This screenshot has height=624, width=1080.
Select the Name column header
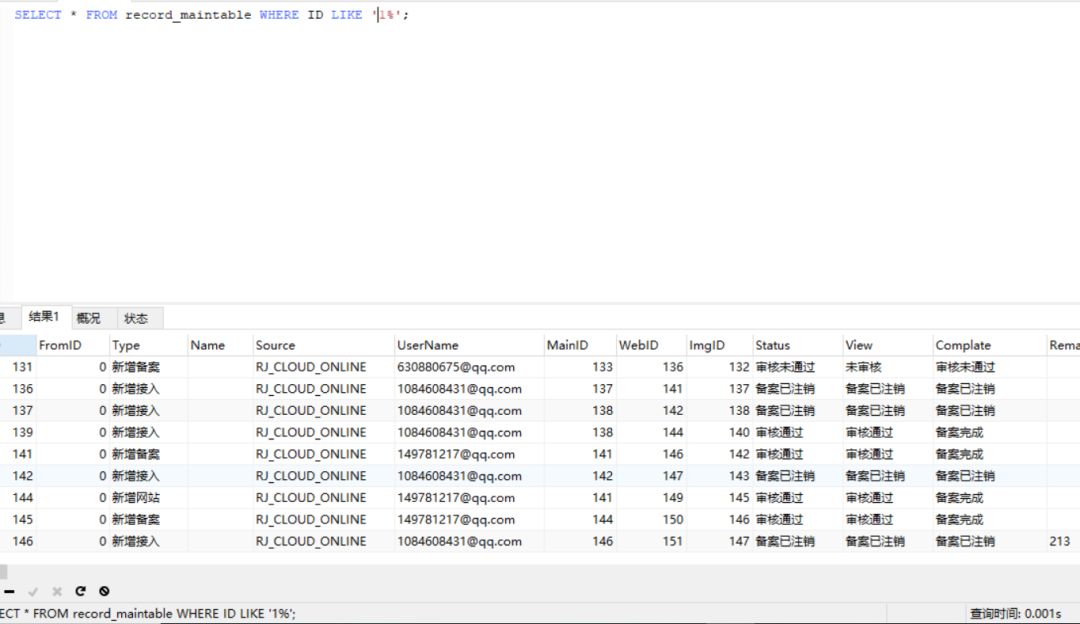(220, 345)
